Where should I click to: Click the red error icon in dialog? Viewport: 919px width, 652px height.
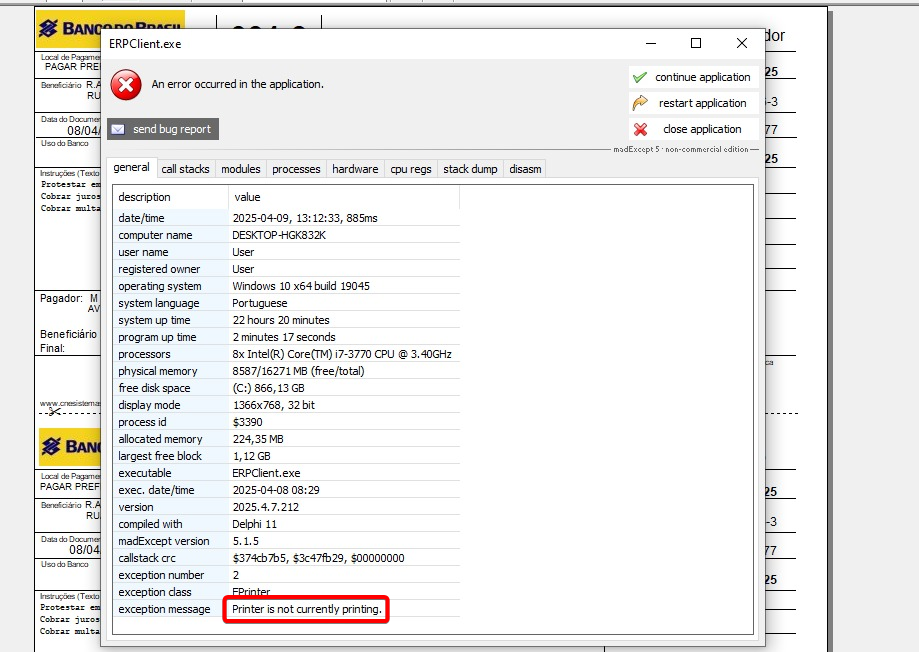point(126,85)
